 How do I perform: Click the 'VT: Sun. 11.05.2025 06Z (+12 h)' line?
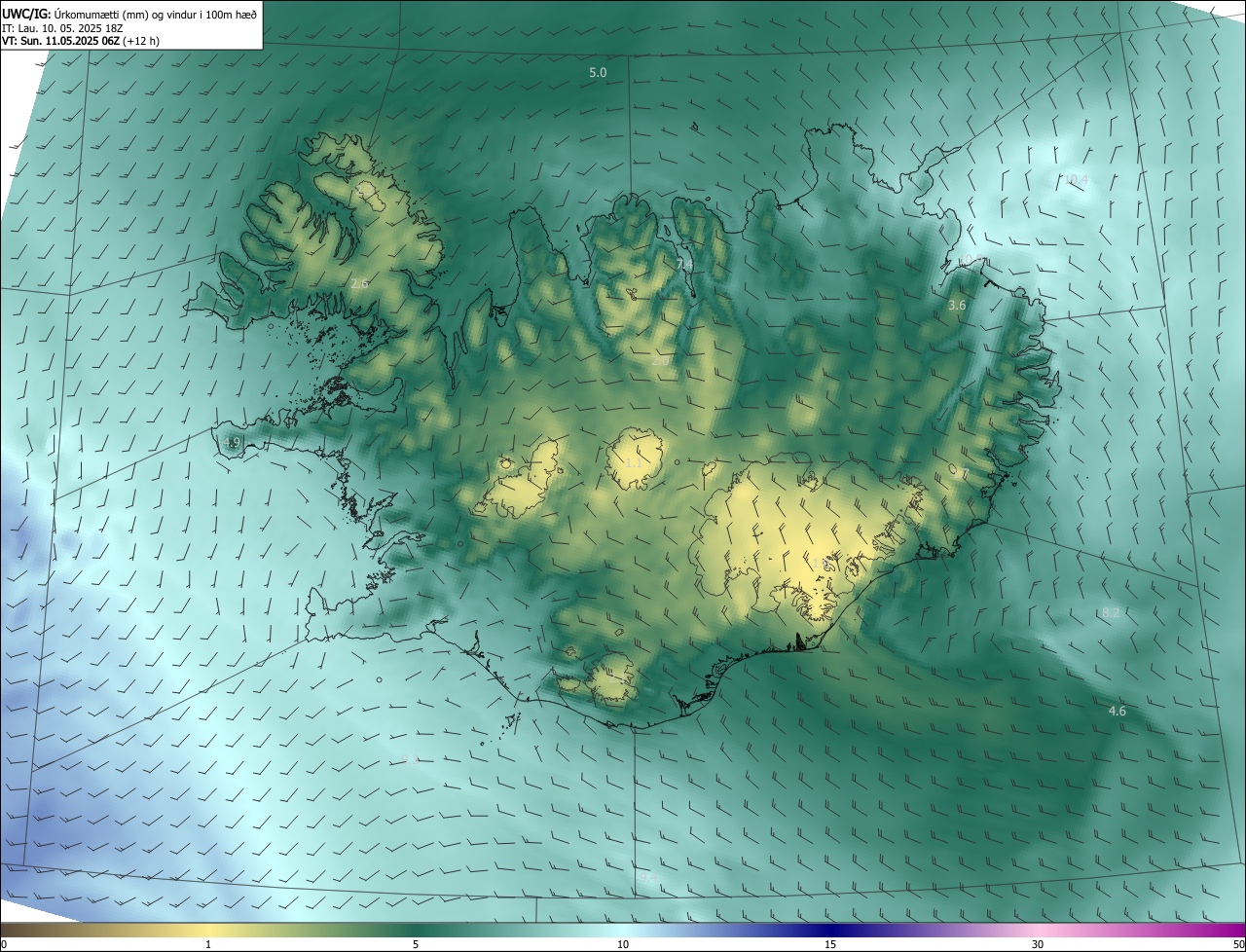81,41
